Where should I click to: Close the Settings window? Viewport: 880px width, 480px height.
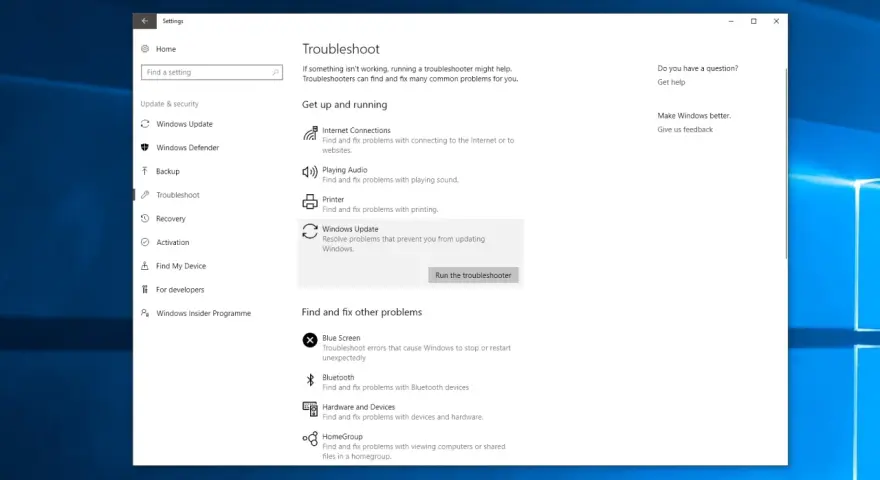coord(776,21)
